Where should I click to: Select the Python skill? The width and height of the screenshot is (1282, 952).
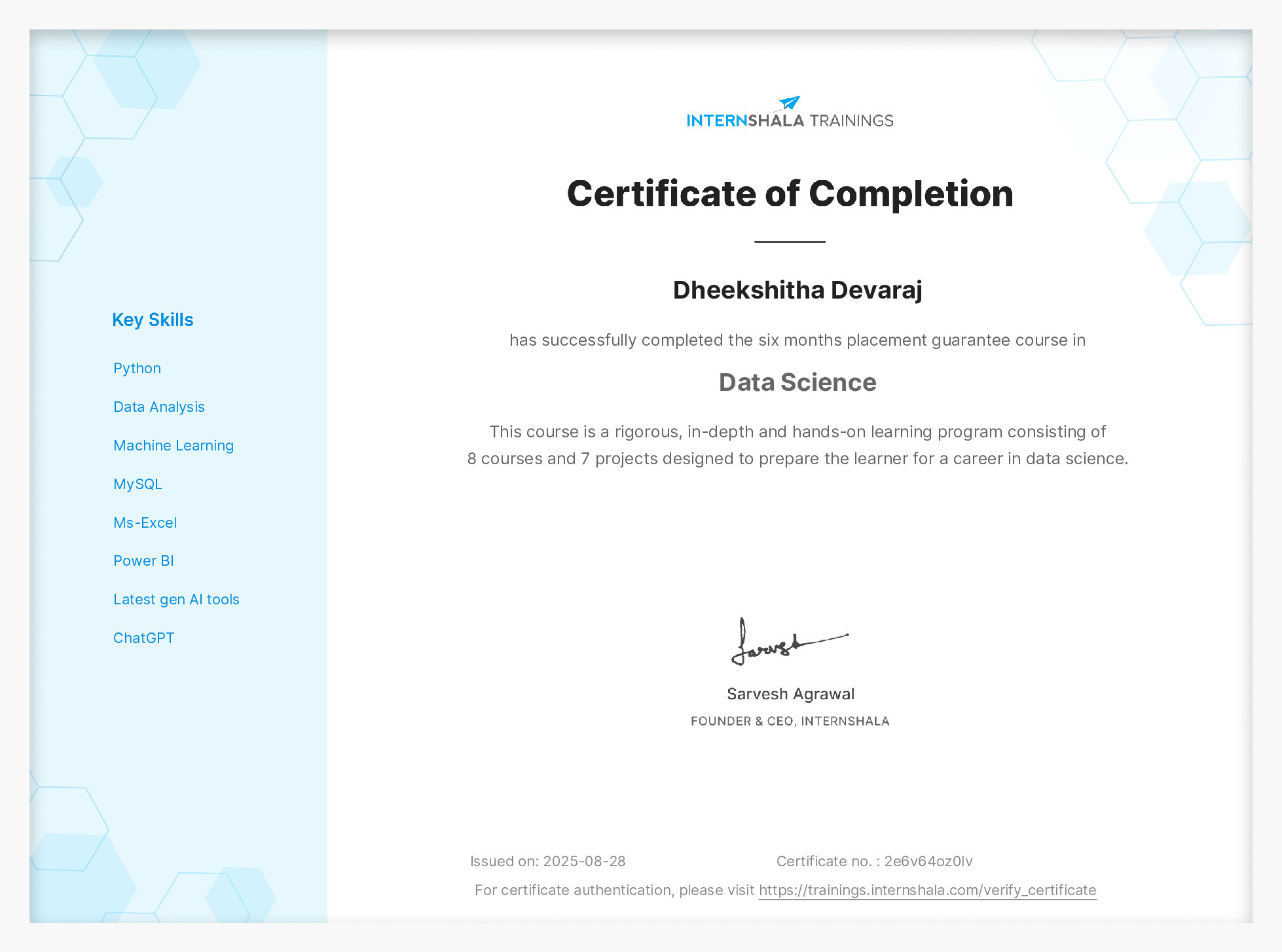point(136,368)
